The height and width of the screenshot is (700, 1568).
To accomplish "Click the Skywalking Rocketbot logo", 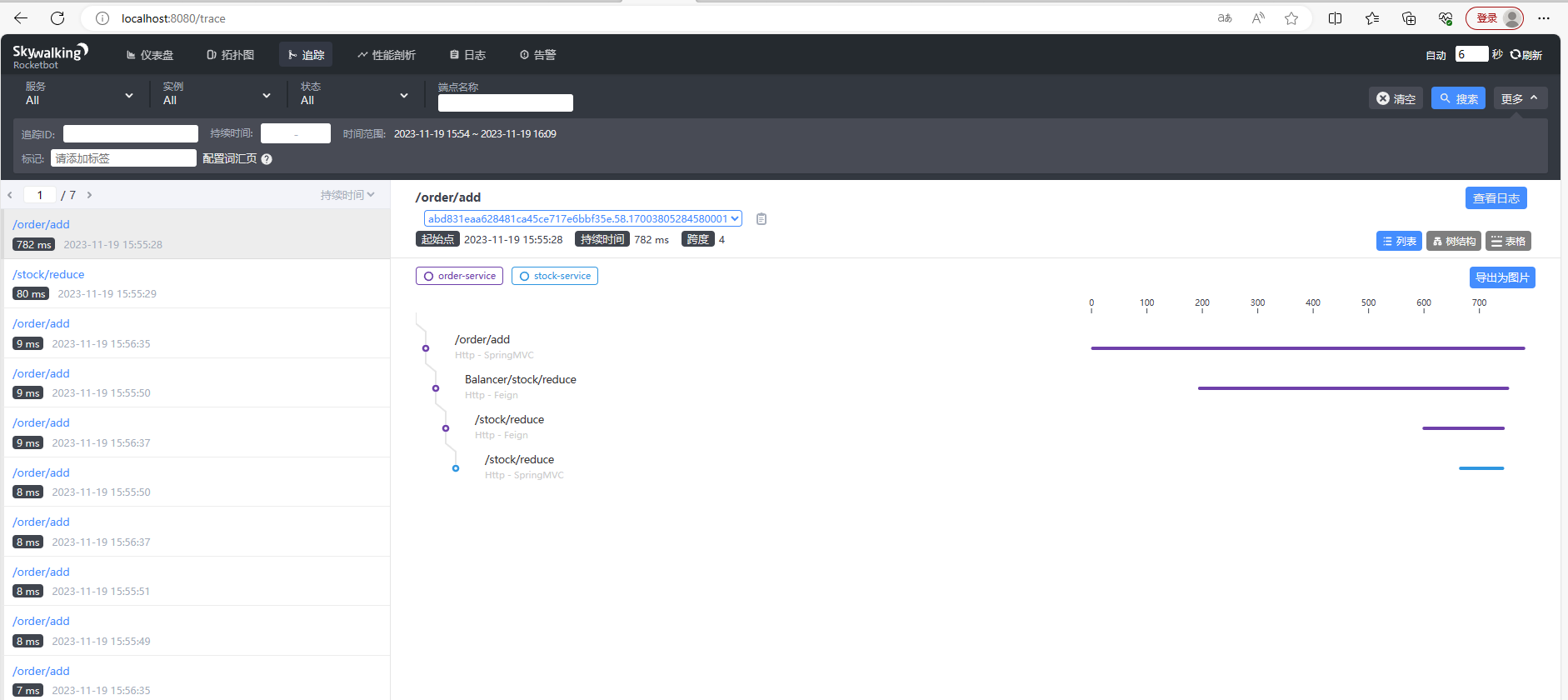I will (50, 55).
